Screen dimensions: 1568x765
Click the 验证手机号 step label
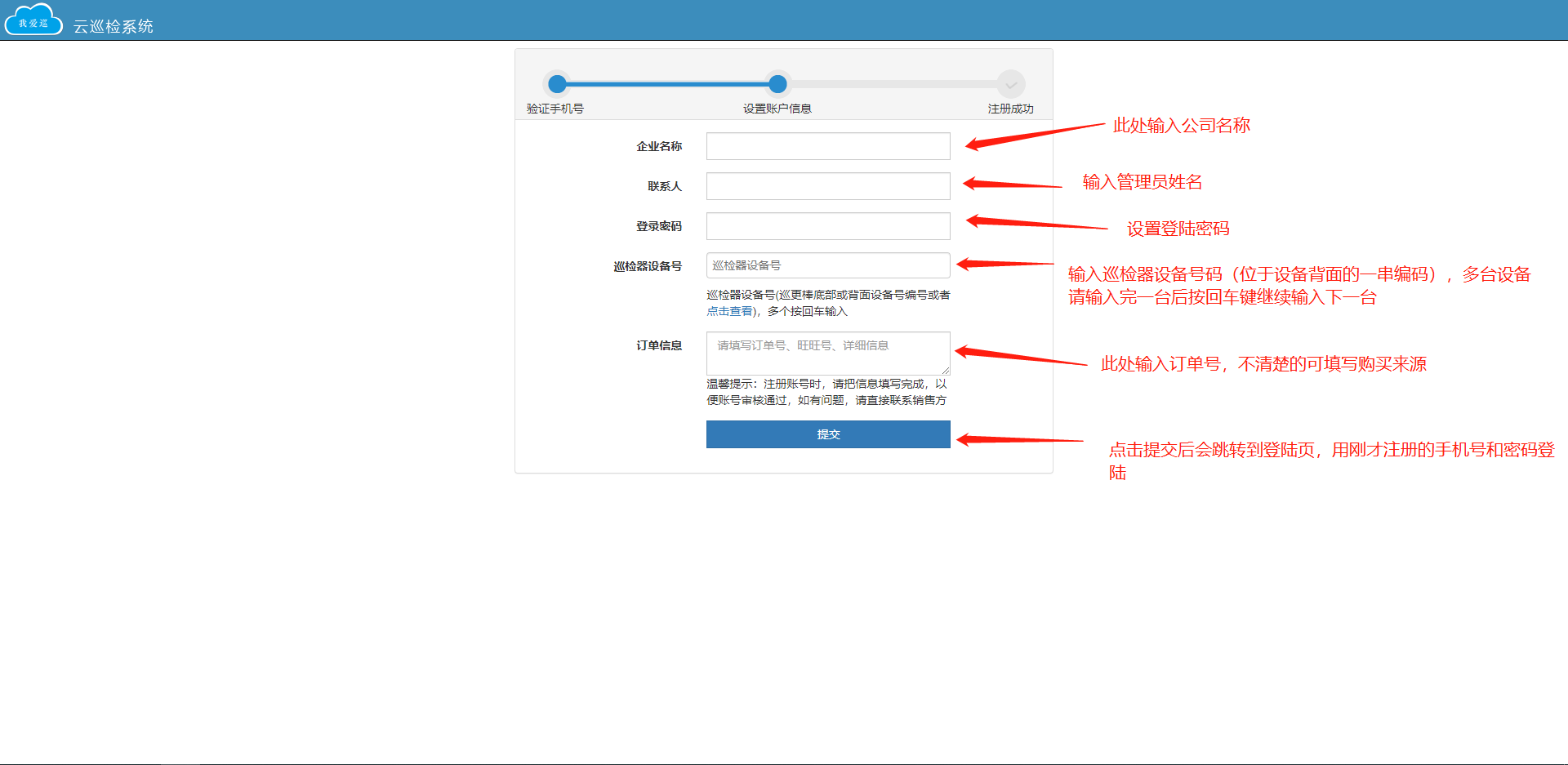click(x=555, y=109)
